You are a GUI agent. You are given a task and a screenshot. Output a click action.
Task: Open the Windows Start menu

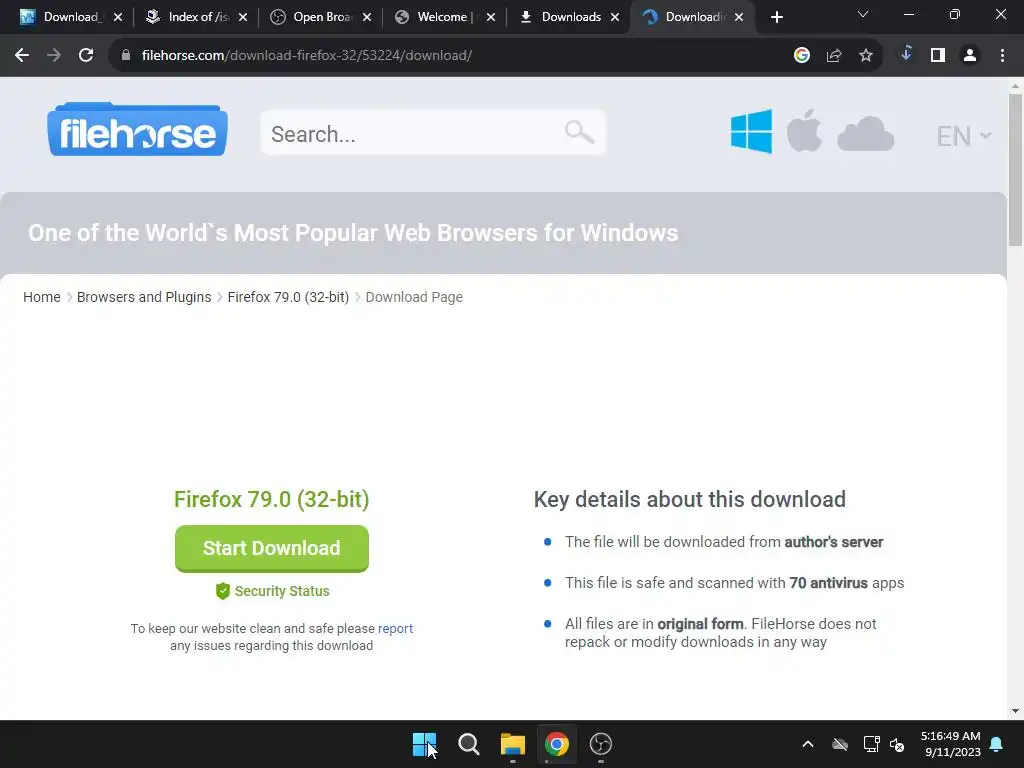424,744
